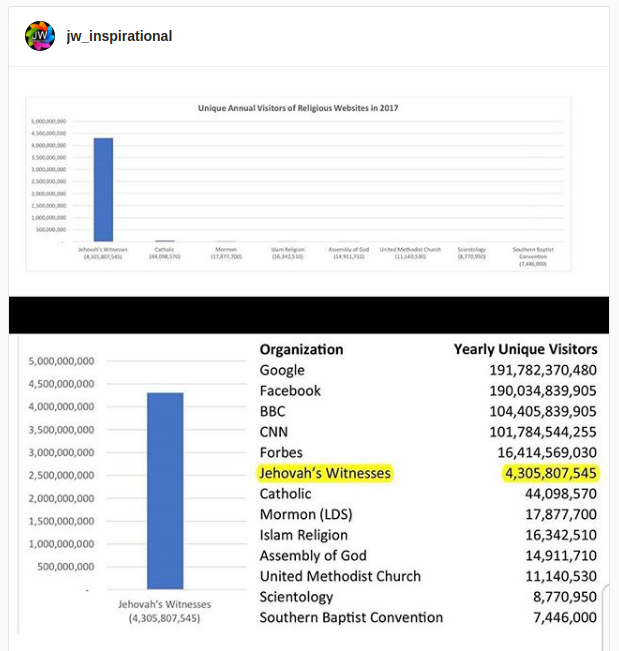The width and height of the screenshot is (619, 651).
Task: Select the Mormon (LDS) table entry
Action: [x=306, y=515]
